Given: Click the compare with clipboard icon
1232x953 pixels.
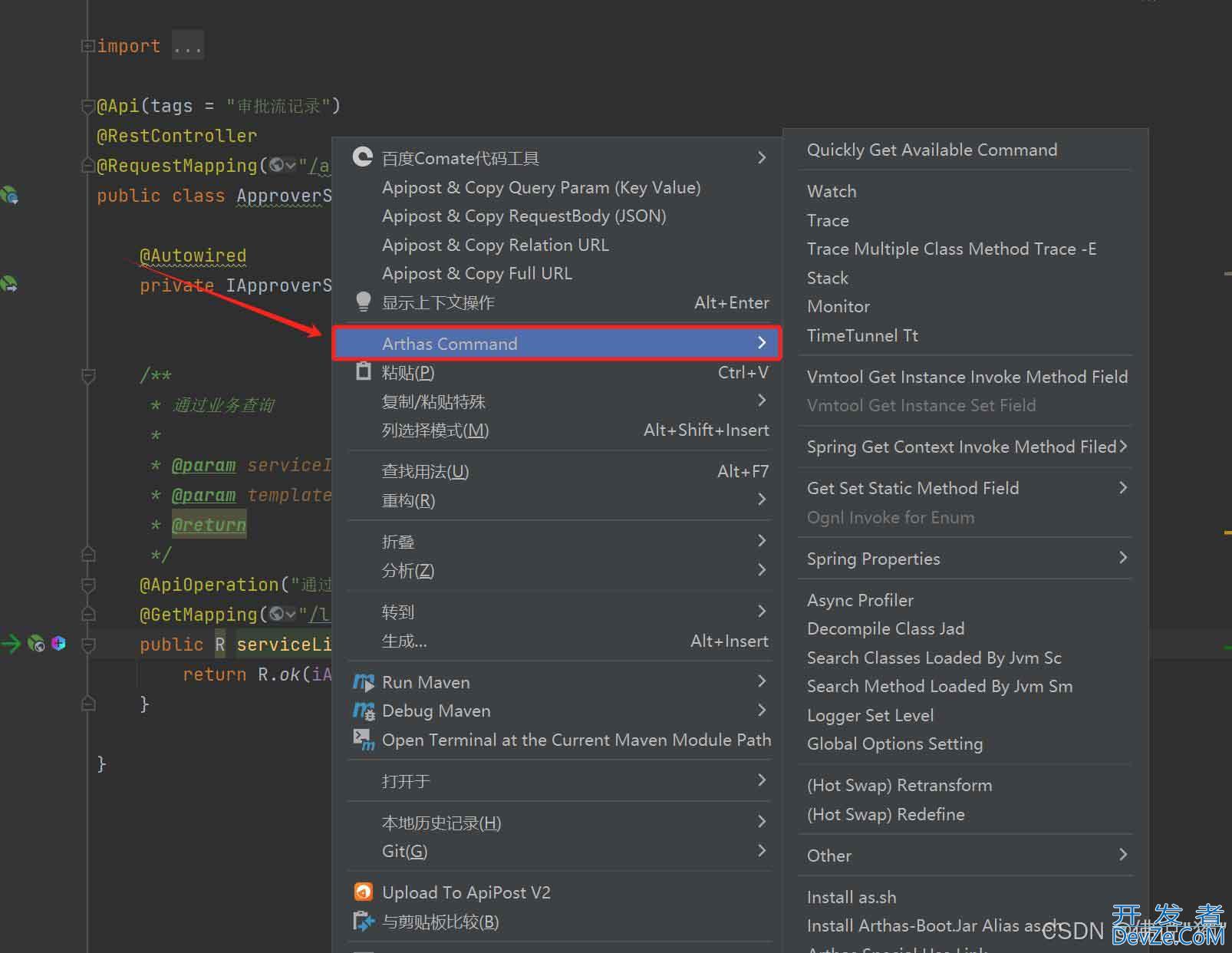Looking at the screenshot, I should click(364, 921).
